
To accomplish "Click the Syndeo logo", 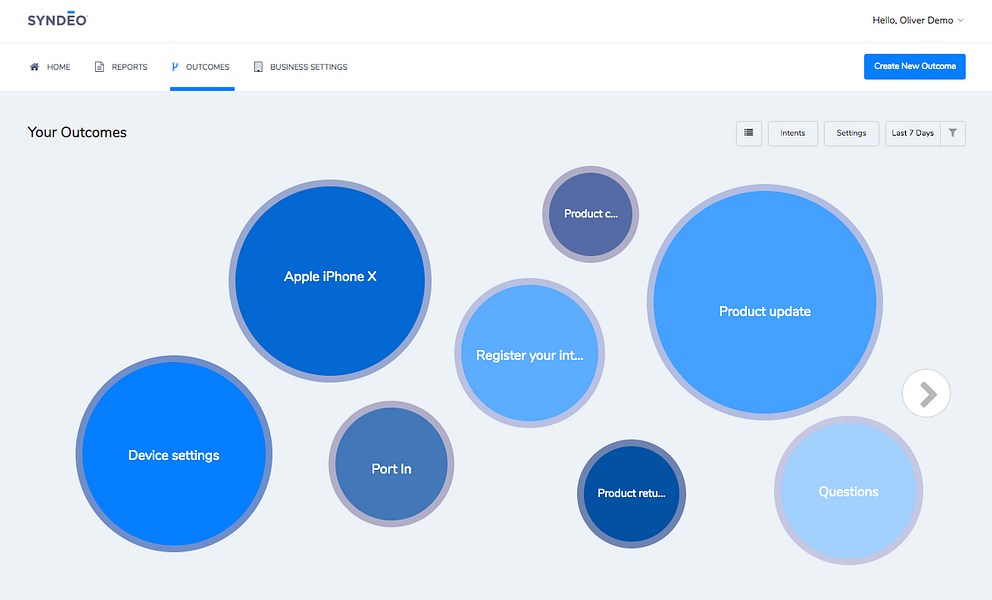I will pos(58,19).
